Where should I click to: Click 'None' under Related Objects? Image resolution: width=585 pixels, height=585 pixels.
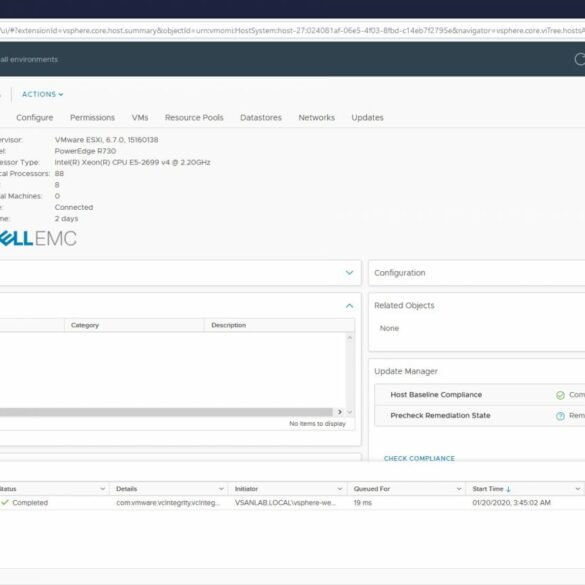point(389,328)
